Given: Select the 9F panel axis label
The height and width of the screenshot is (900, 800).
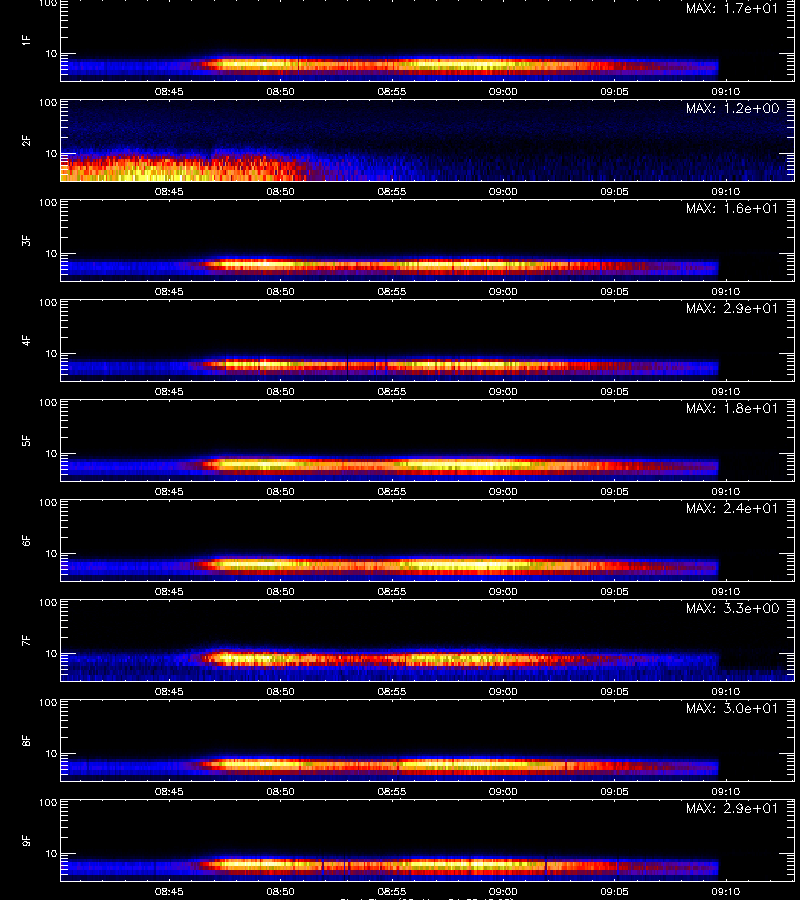Looking at the screenshot, I should pyautogui.click(x=26, y=840).
